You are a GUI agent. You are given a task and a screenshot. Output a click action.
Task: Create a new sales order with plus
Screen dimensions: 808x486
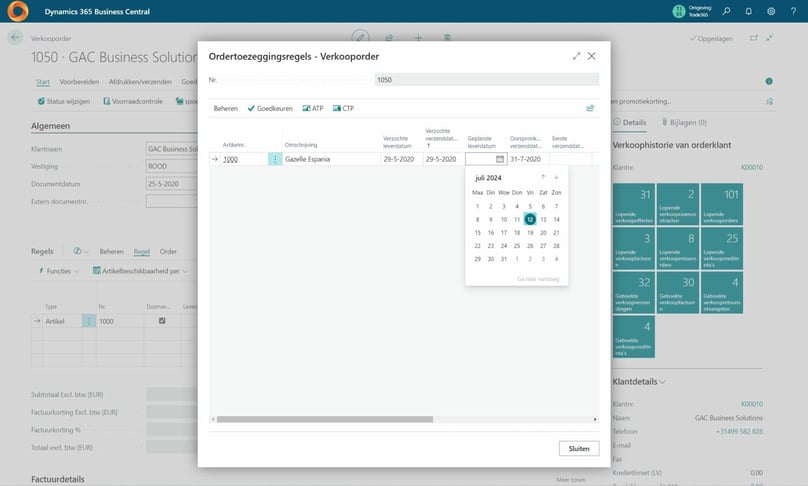418,38
